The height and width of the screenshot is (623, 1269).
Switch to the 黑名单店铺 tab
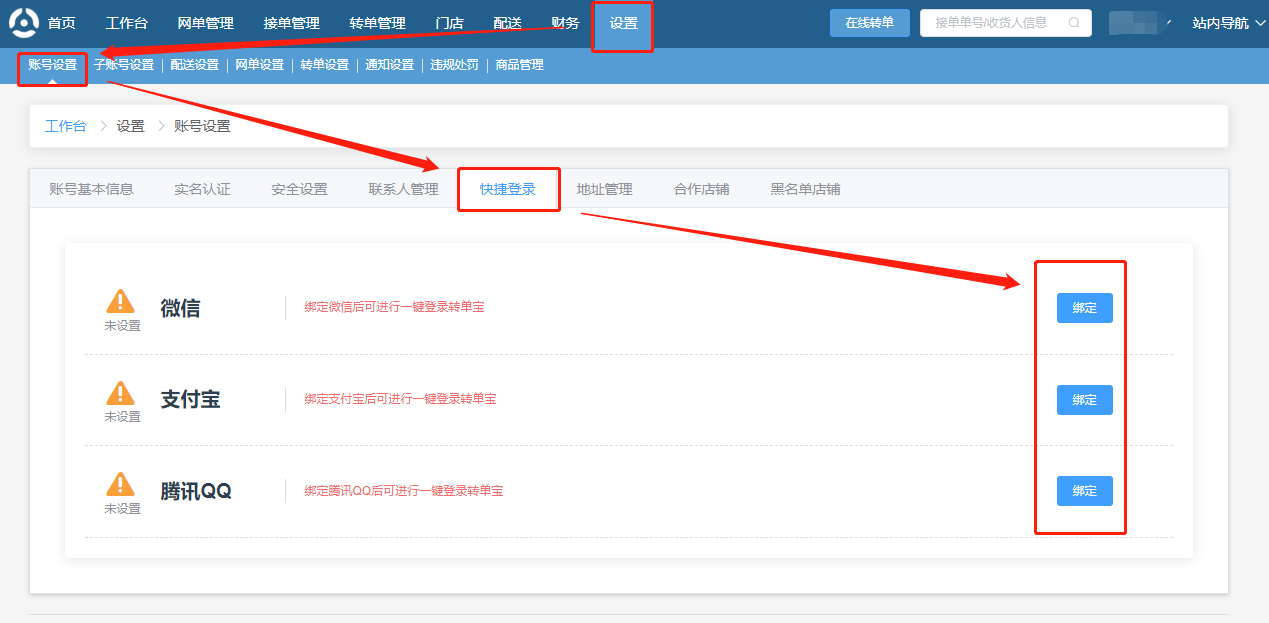click(x=805, y=189)
